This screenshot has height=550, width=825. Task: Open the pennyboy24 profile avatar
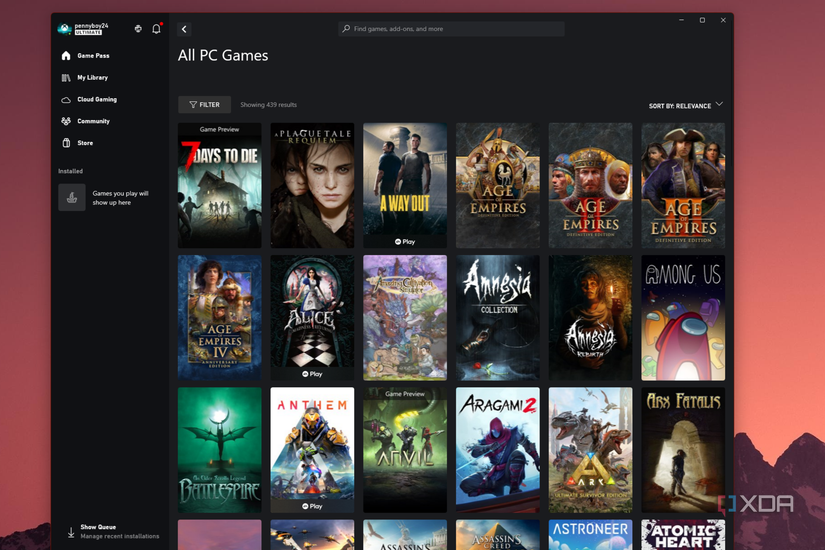click(x=64, y=29)
